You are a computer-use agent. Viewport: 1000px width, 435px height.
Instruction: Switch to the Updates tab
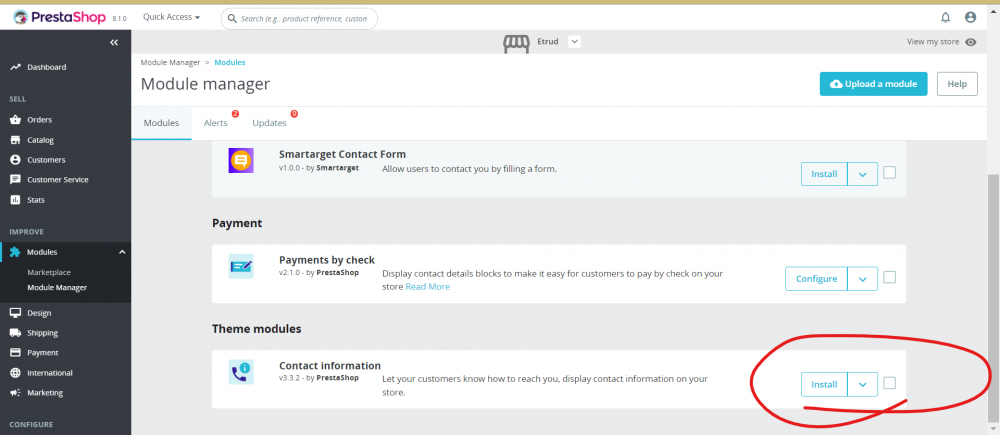coord(270,122)
